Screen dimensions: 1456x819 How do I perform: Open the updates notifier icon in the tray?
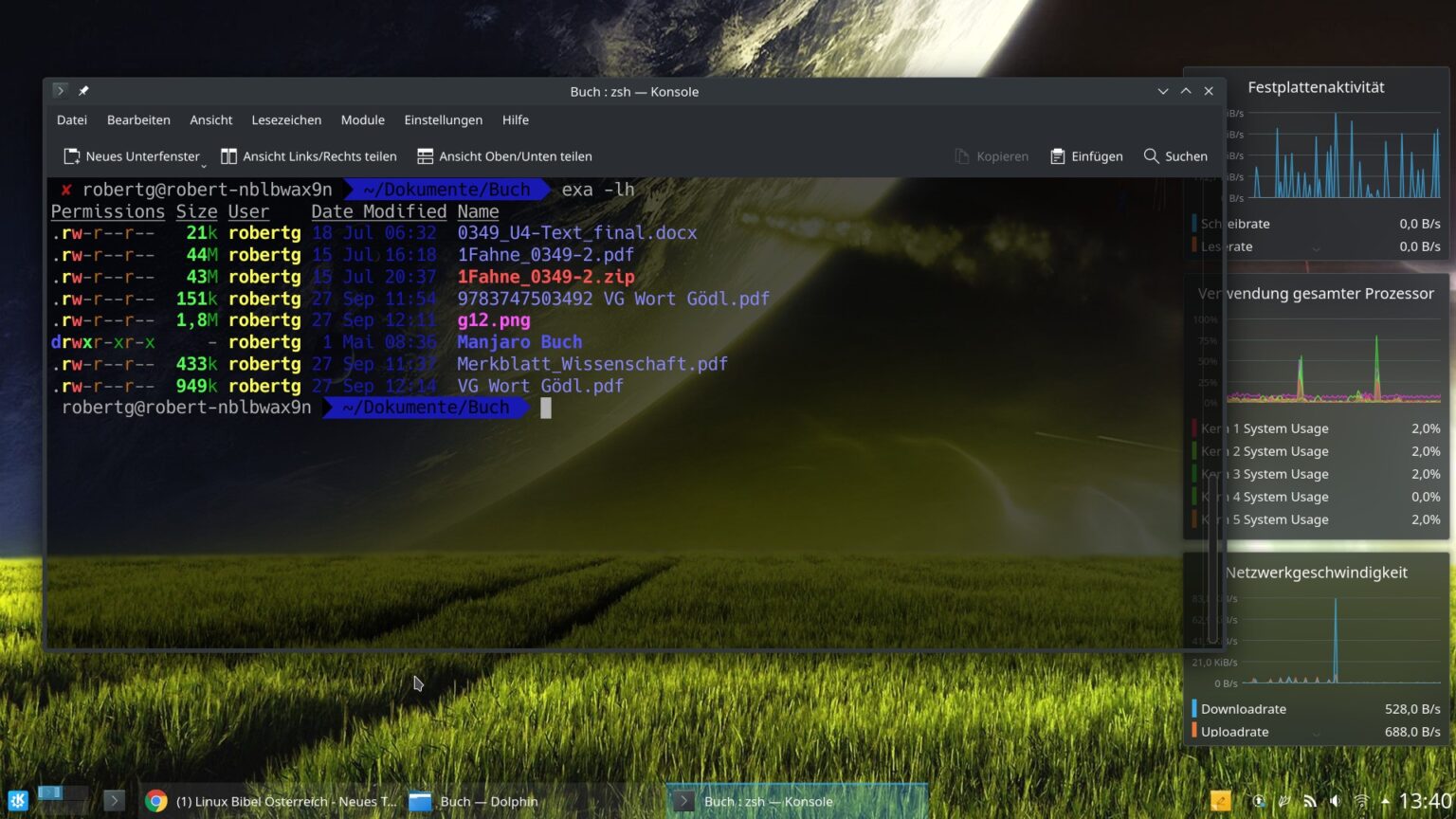pyautogui.click(x=1260, y=801)
